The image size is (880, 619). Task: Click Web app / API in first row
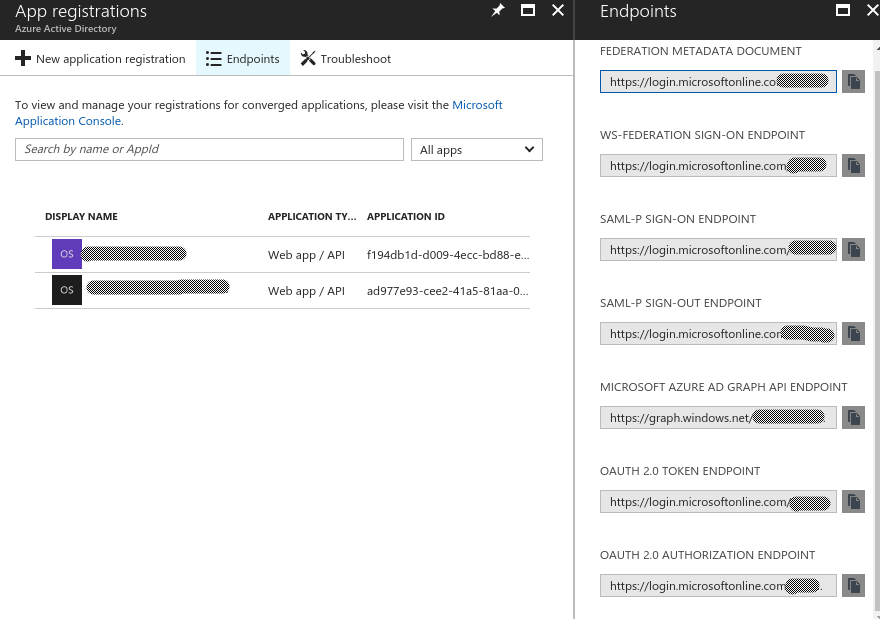point(306,255)
